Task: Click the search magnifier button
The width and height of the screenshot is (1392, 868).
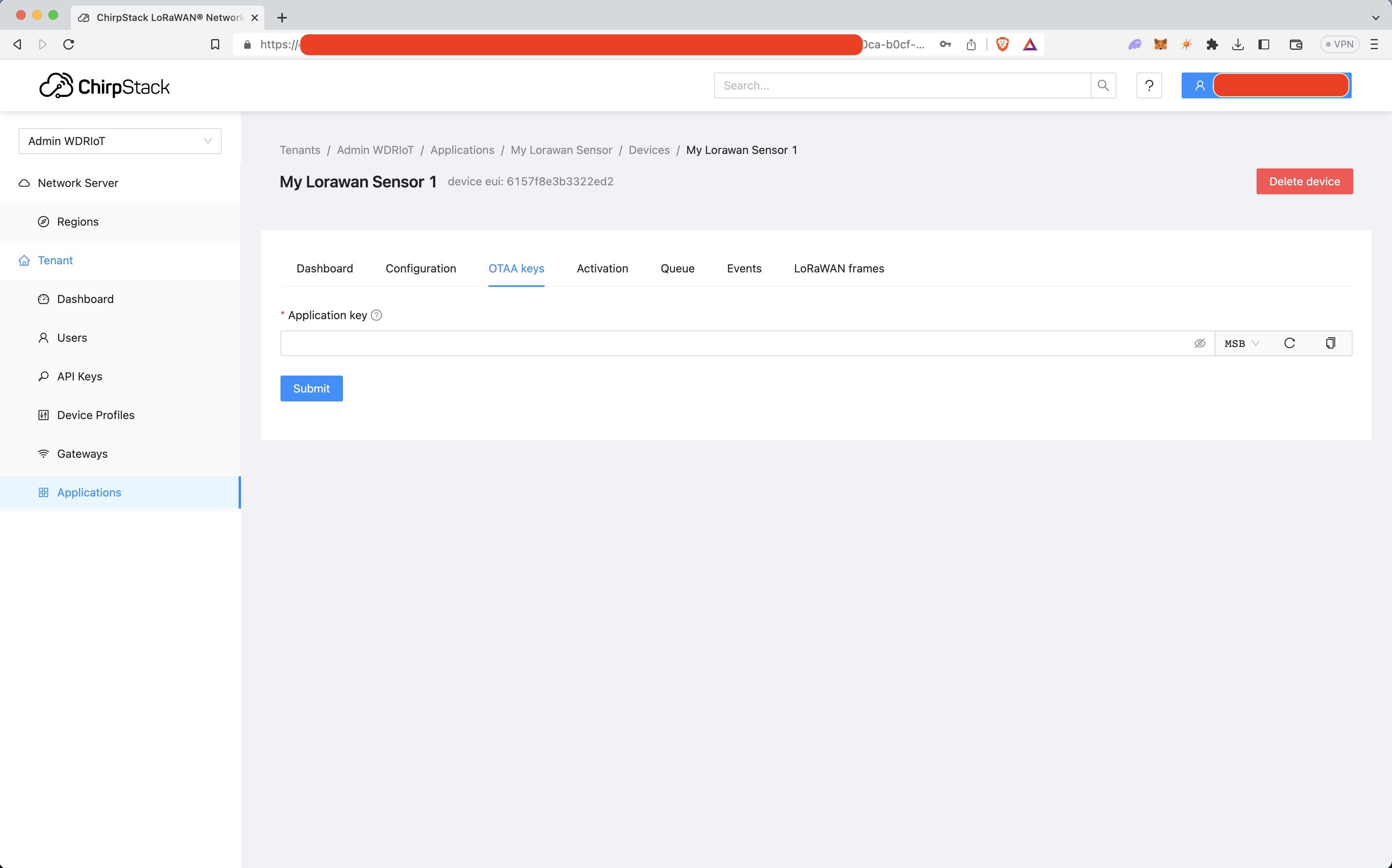Action: tap(1103, 85)
